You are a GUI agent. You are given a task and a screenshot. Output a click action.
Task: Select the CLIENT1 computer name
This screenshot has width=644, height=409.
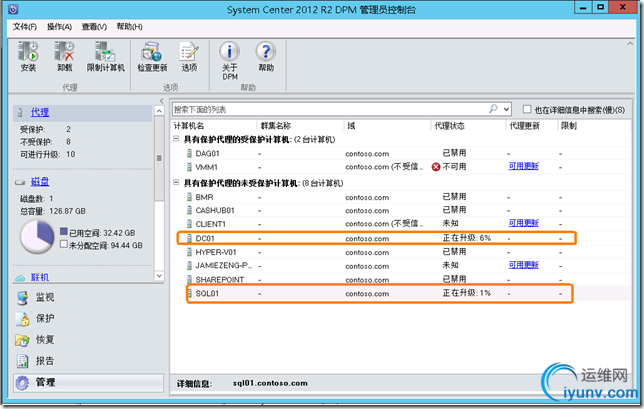click(x=210, y=224)
